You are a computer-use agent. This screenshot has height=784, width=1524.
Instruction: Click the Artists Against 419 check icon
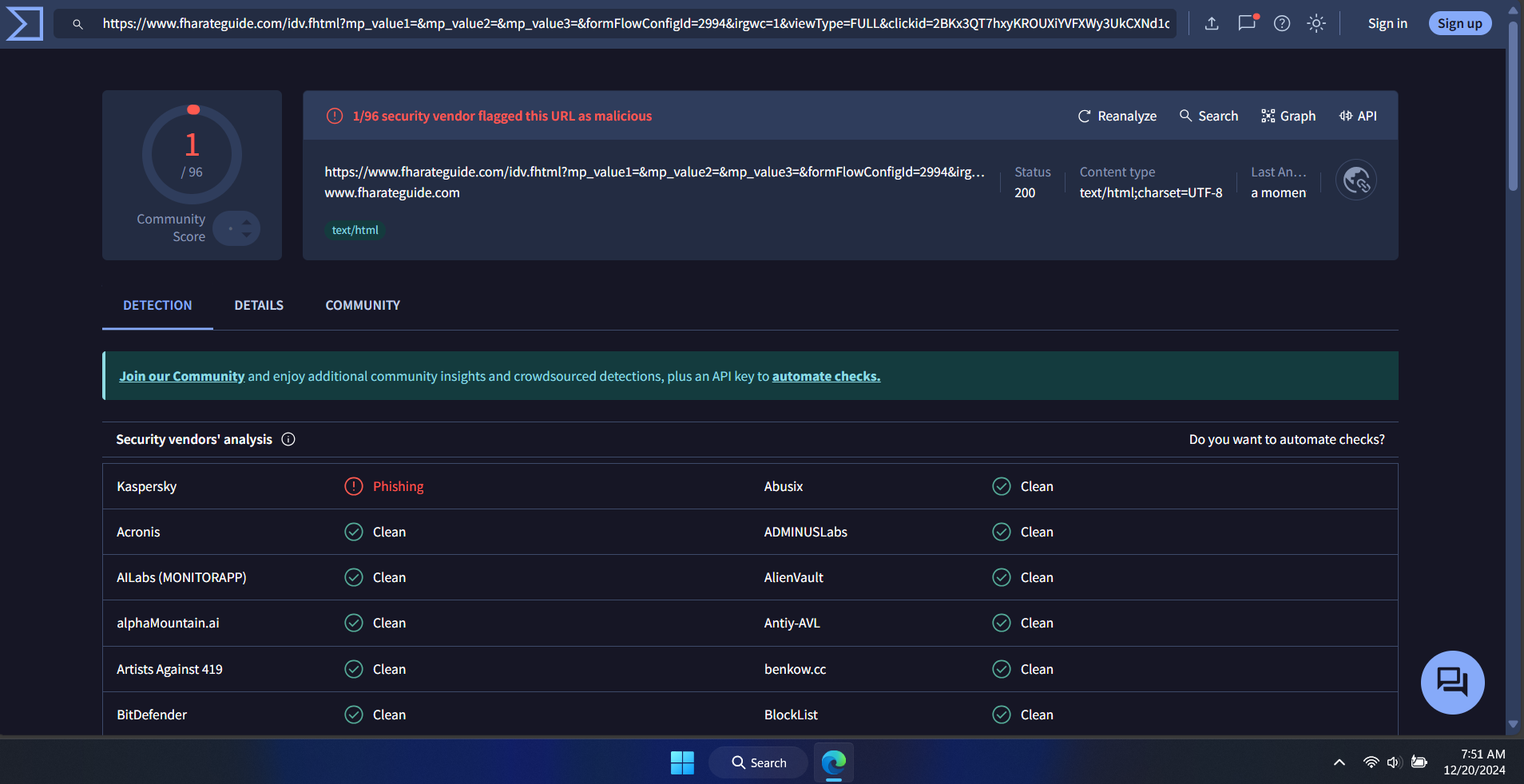coord(353,669)
